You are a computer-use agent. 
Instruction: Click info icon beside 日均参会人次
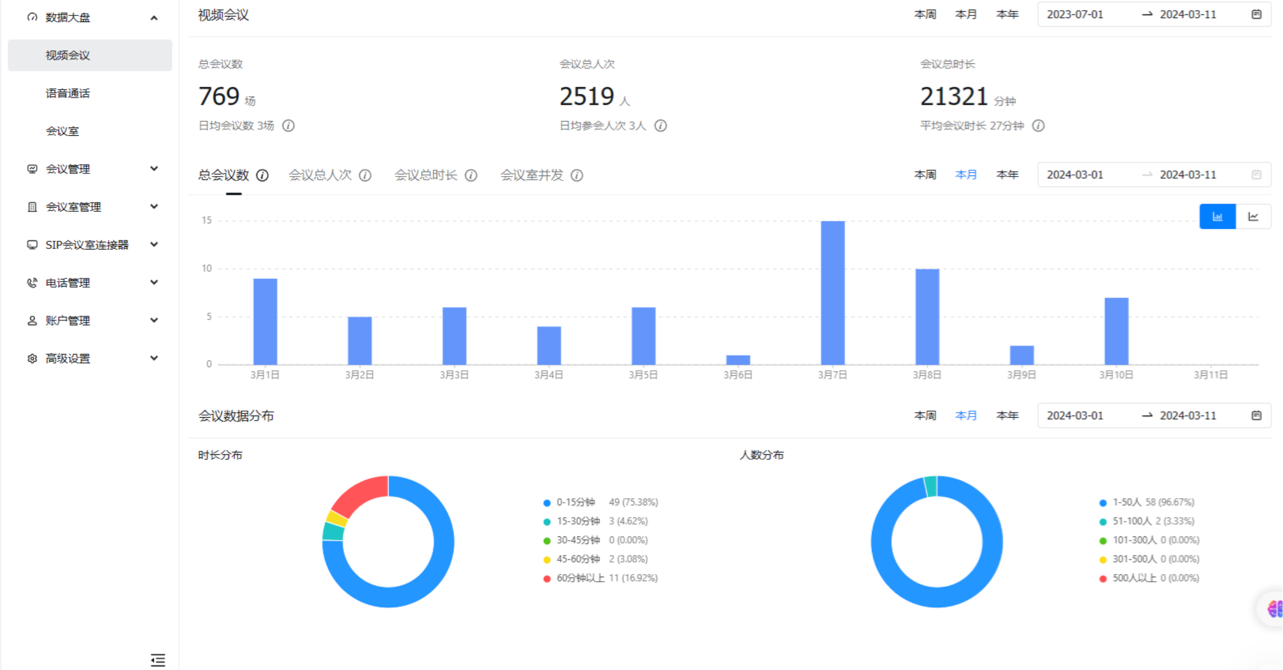click(660, 126)
